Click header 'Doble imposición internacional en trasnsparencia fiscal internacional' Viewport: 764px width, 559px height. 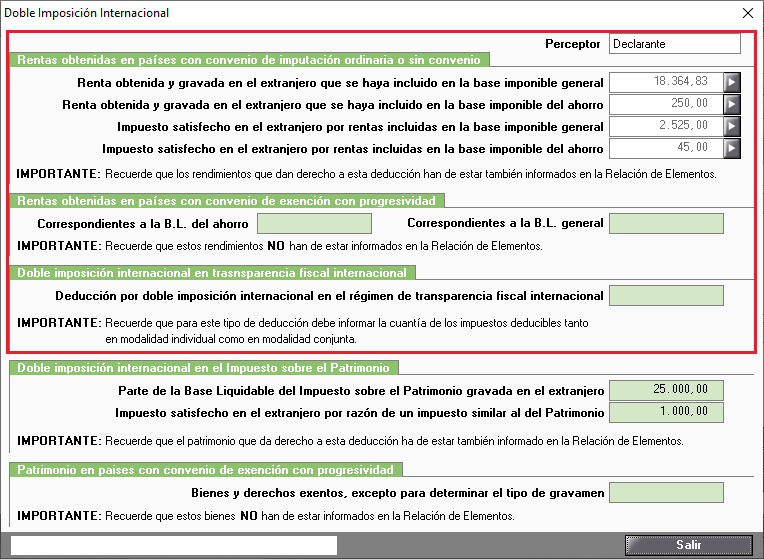click(x=212, y=273)
